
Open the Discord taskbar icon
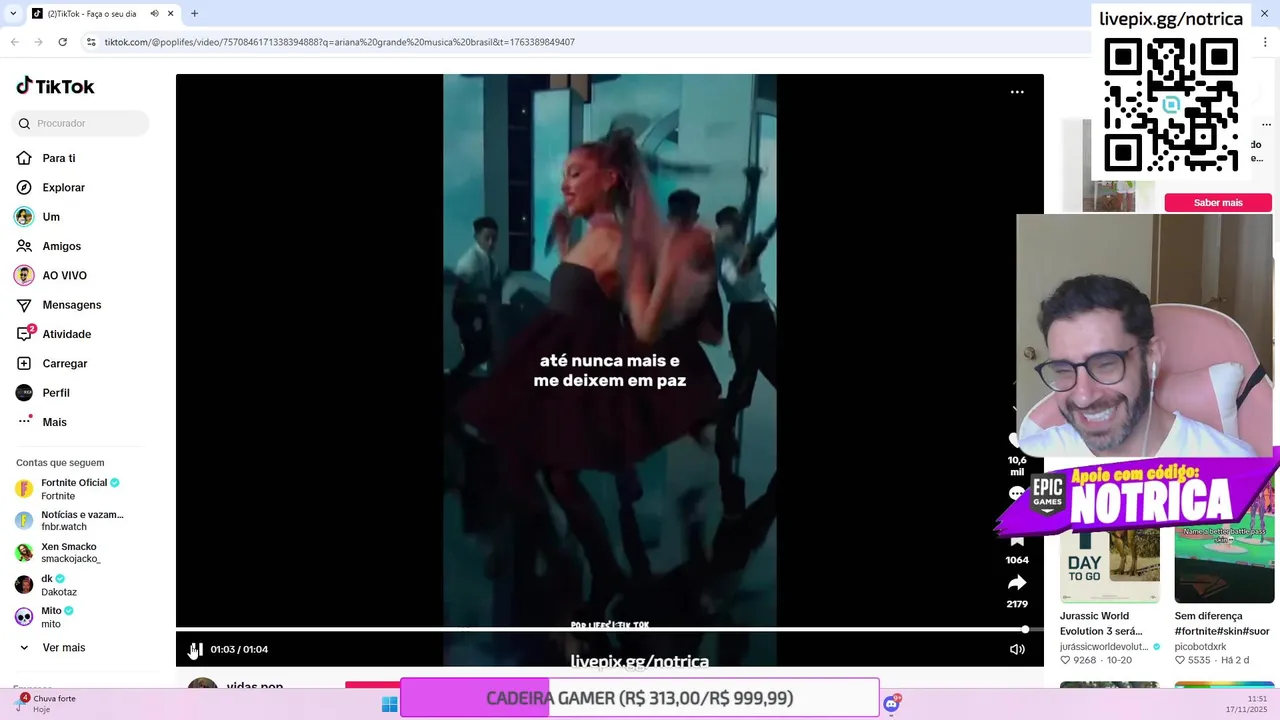pyautogui.click(x=891, y=704)
